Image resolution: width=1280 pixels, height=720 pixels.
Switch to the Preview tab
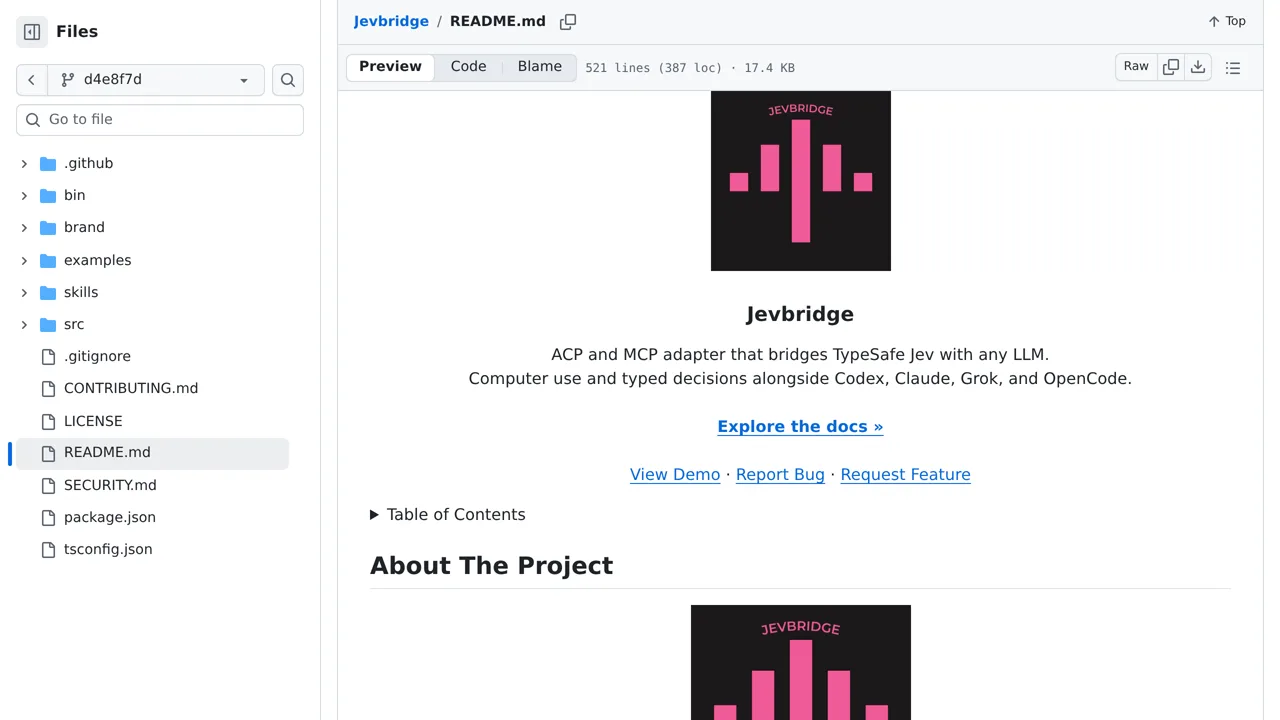point(390,67)
